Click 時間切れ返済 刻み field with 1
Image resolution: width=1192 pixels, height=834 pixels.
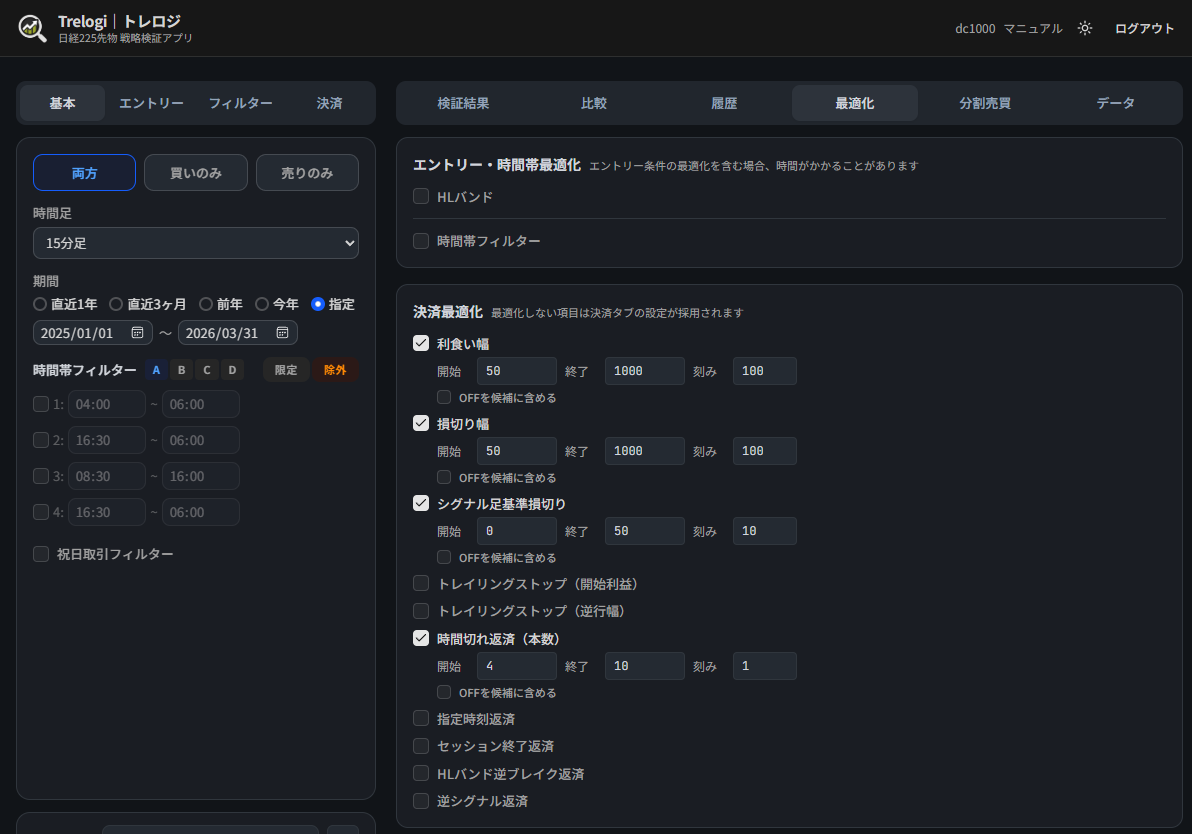765,666
